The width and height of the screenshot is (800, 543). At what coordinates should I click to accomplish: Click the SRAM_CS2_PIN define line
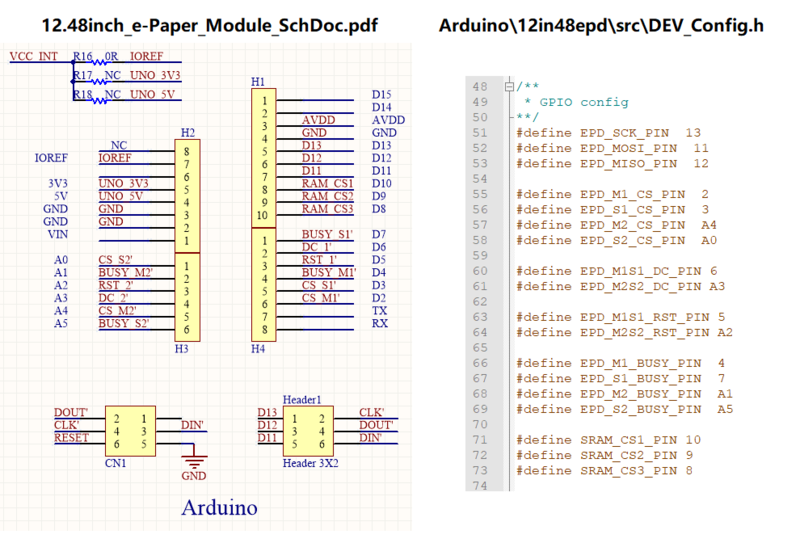point(605,455)
